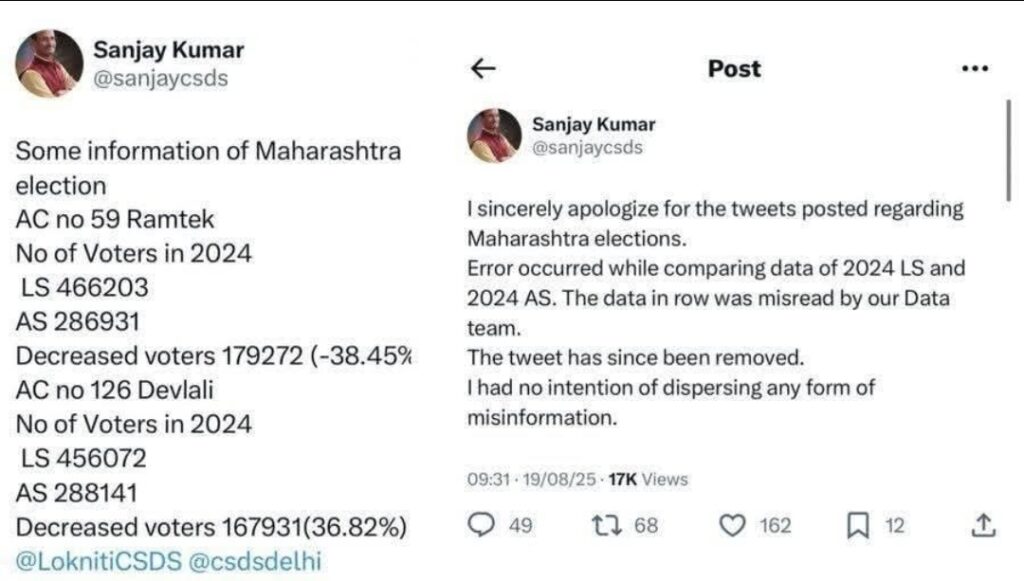Open Sanjay Kumar's avatar in the left tweet
This screenshot has height=581, width=1024.
[x=49, y=63]
